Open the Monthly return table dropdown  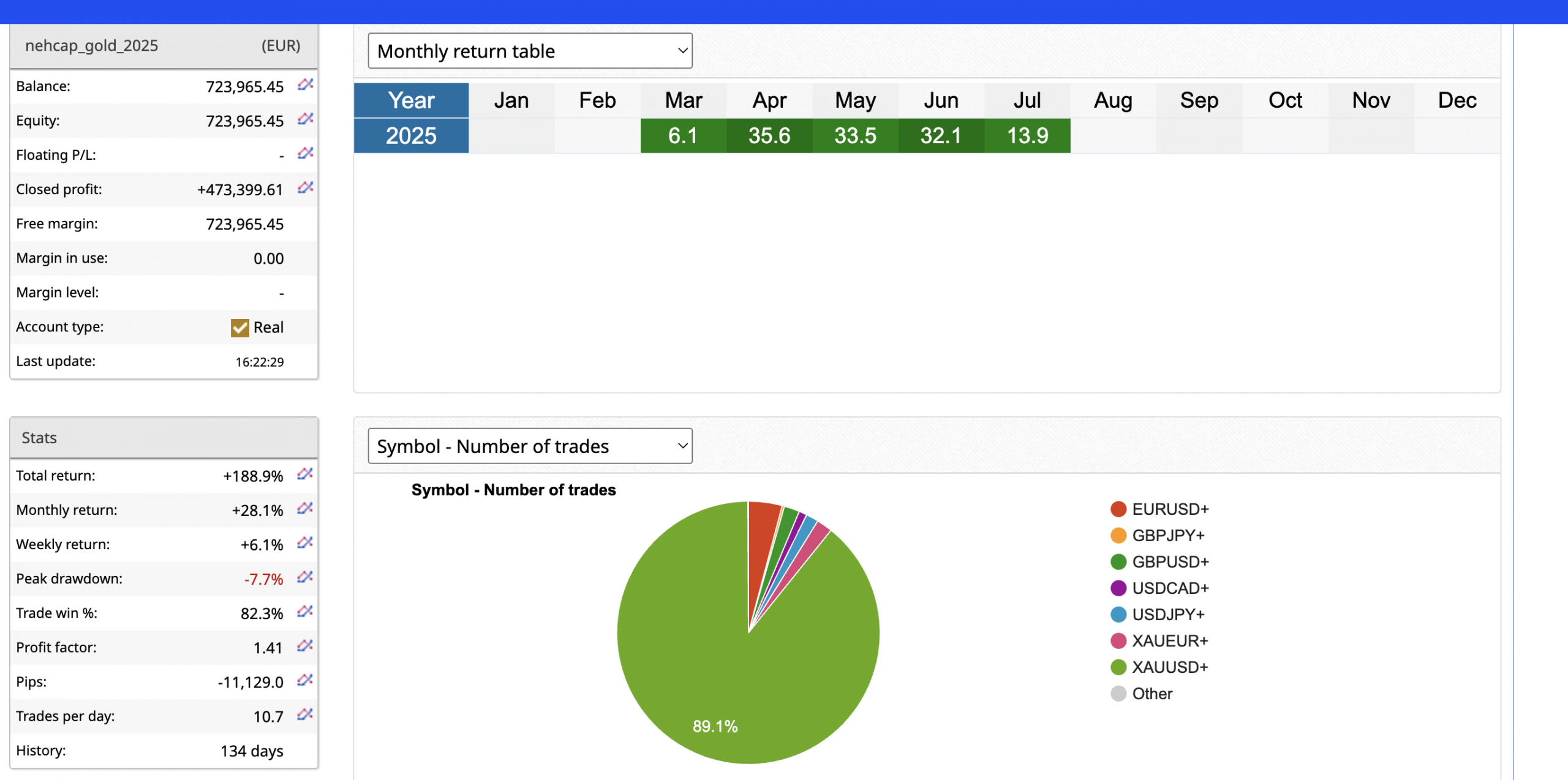pyautogui.click(x=530, y=51)
